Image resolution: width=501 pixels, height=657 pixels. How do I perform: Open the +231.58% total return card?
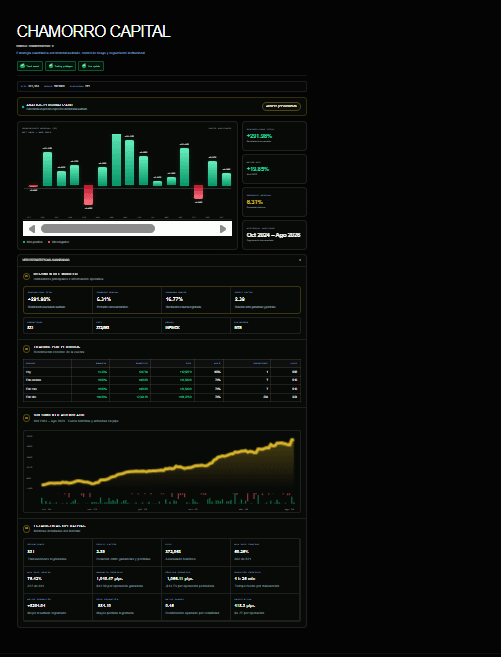pyautogui.click(x=274, y=136)
